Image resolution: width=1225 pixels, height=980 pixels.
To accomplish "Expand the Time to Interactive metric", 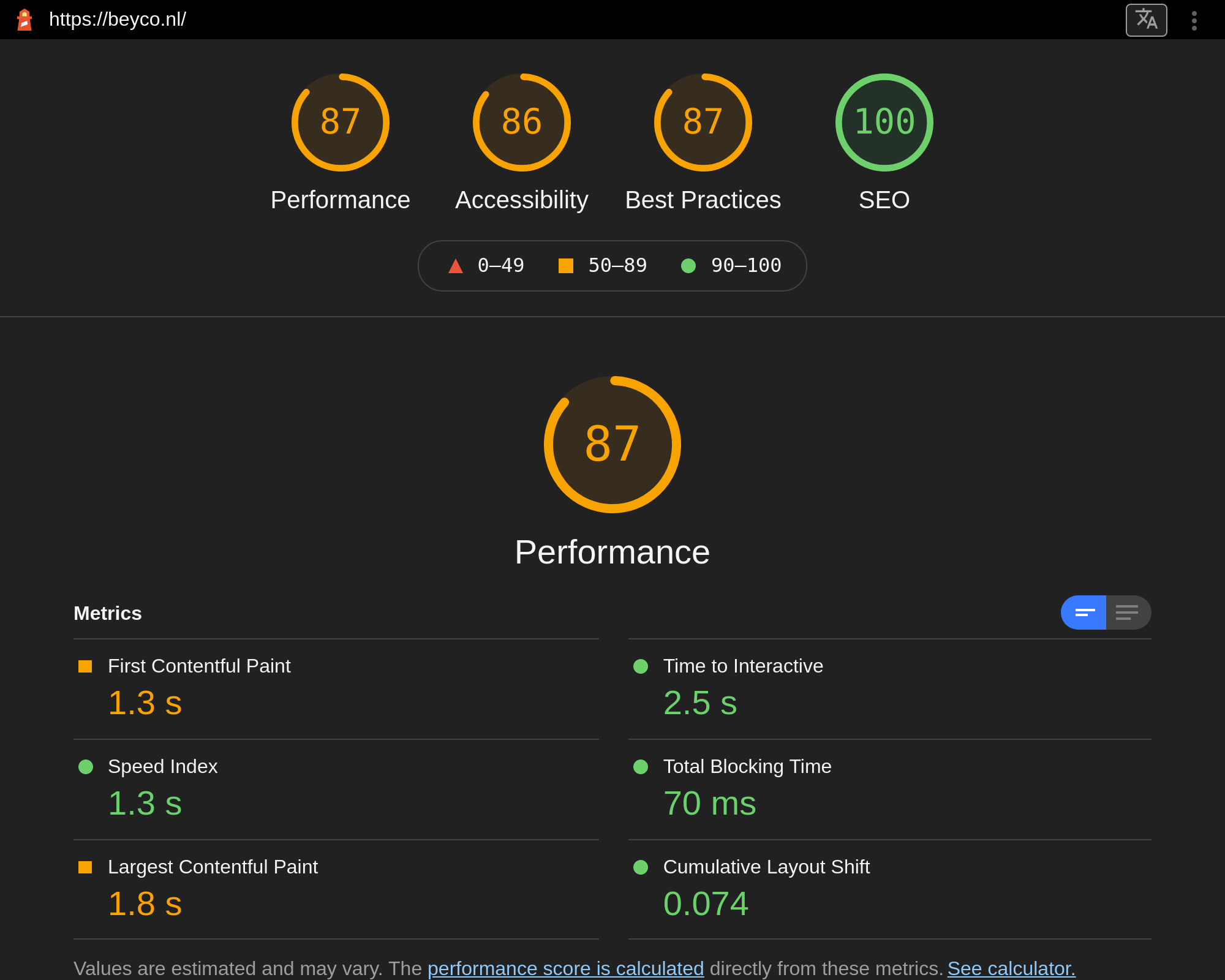I will pyautogui.click(x=742, y=666).
